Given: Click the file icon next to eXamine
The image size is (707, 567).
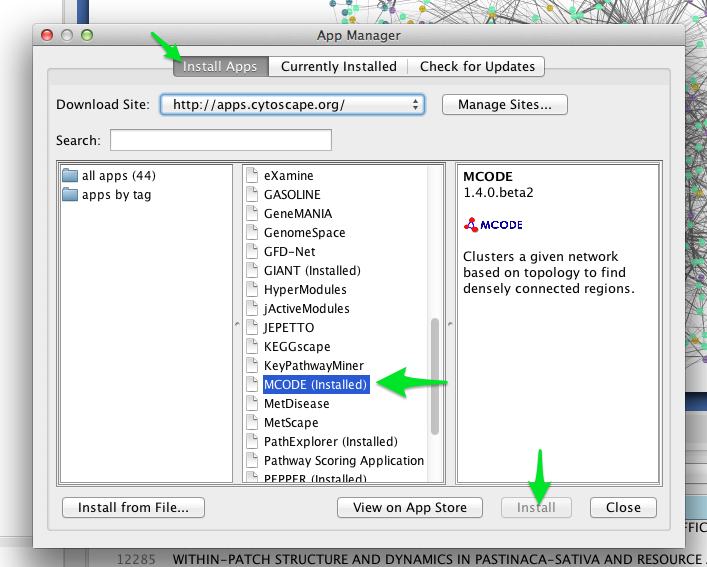Looking at the screenshot, I should pyautogui.click(x=252, y=175).
